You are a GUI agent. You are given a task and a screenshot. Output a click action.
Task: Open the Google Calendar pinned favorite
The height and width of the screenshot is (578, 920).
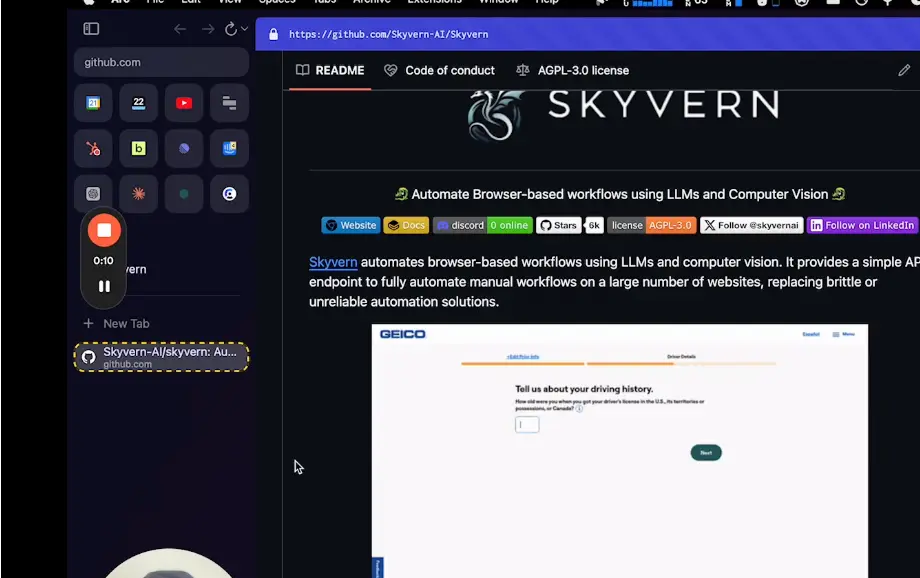(x=93, y=103)
